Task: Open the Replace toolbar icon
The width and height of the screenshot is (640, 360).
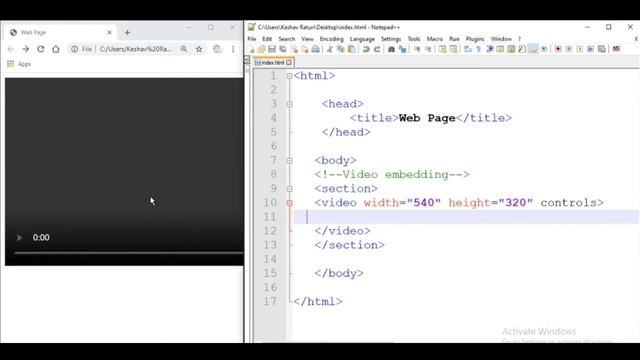Action: [402, 49]
